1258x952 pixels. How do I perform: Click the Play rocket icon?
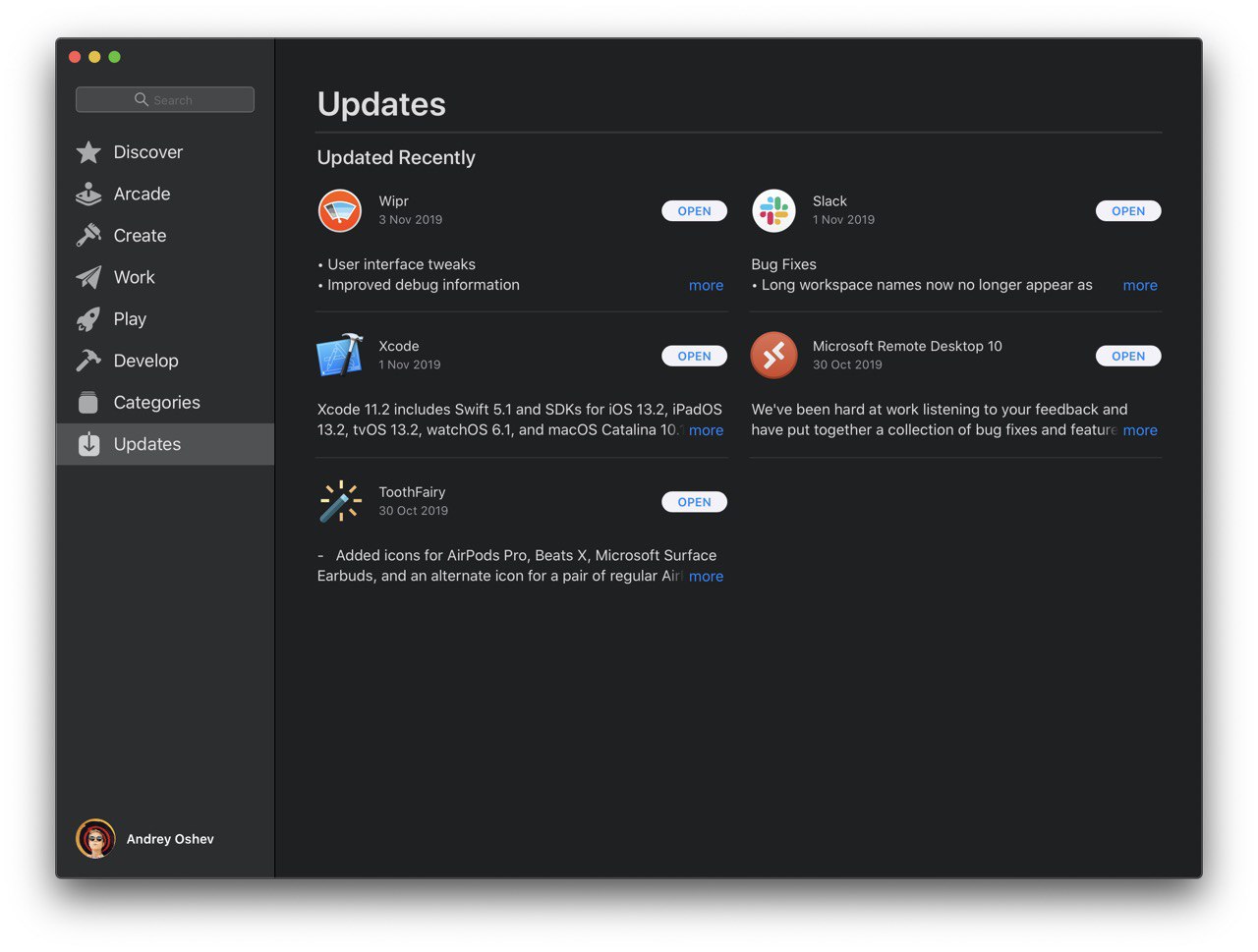(x=88, y=319)
